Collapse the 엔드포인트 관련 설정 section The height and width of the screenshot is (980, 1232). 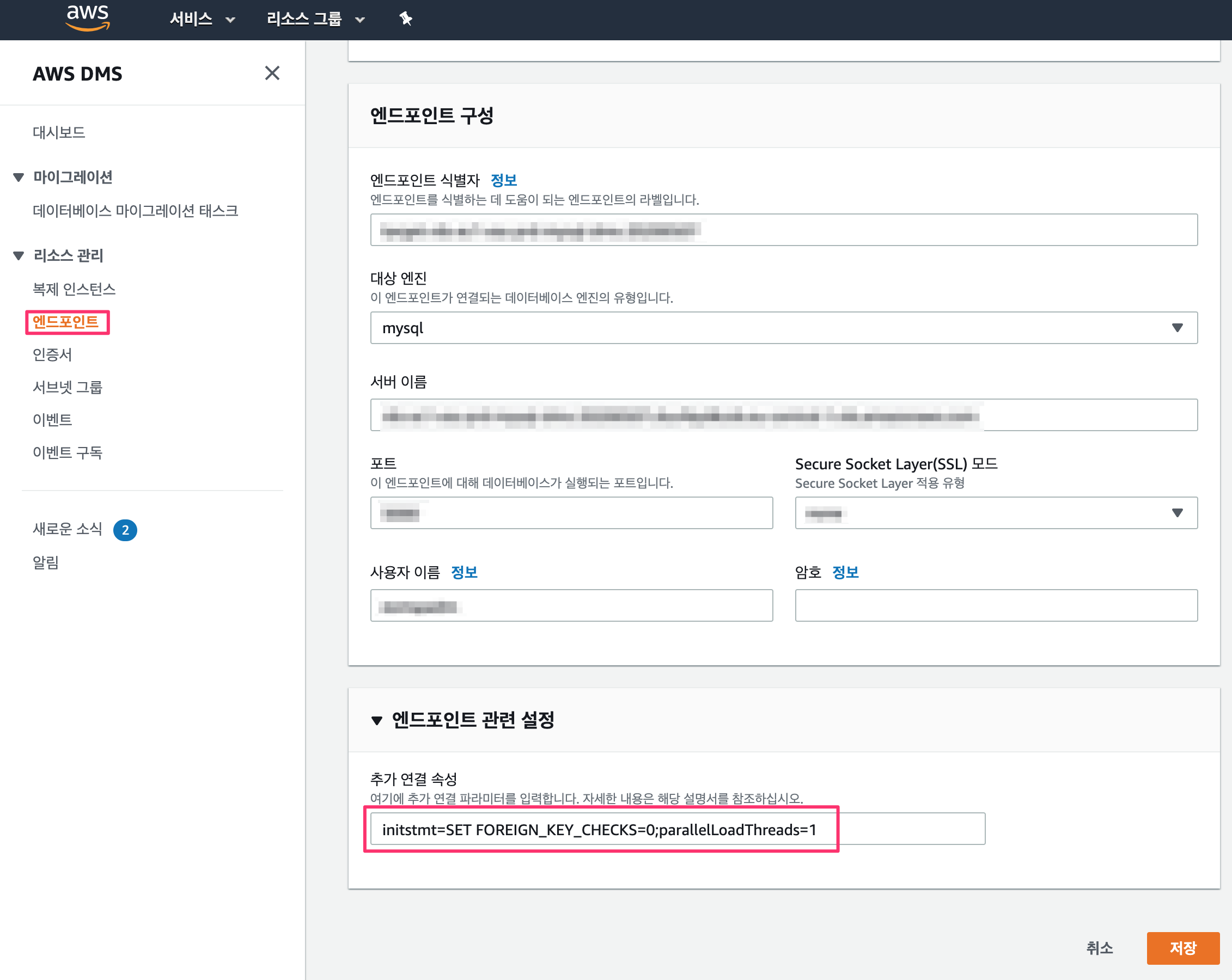coord(376,720)
